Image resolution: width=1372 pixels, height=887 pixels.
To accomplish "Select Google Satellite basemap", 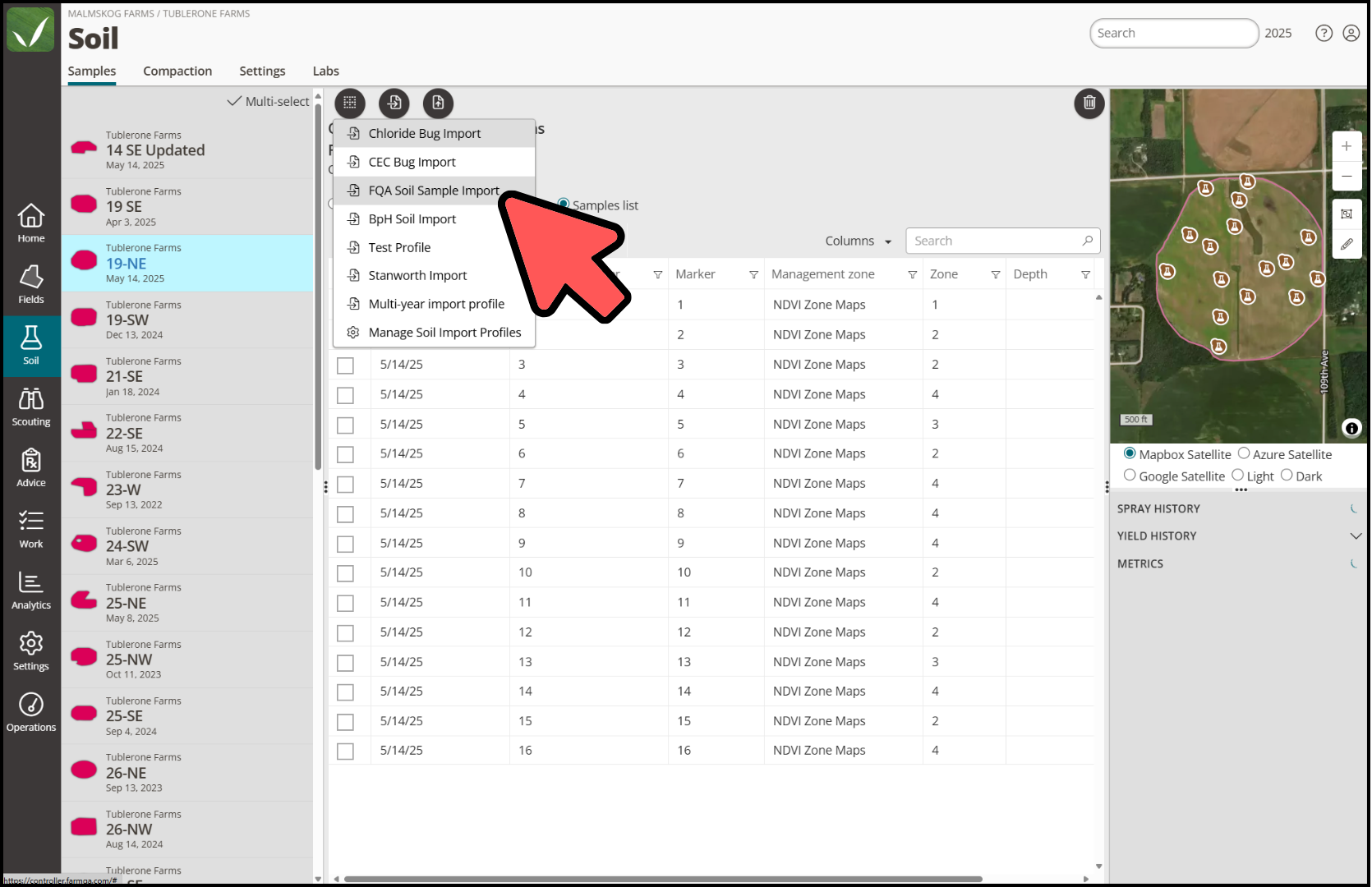I will pyautogui.click(x=1130, y=475).
